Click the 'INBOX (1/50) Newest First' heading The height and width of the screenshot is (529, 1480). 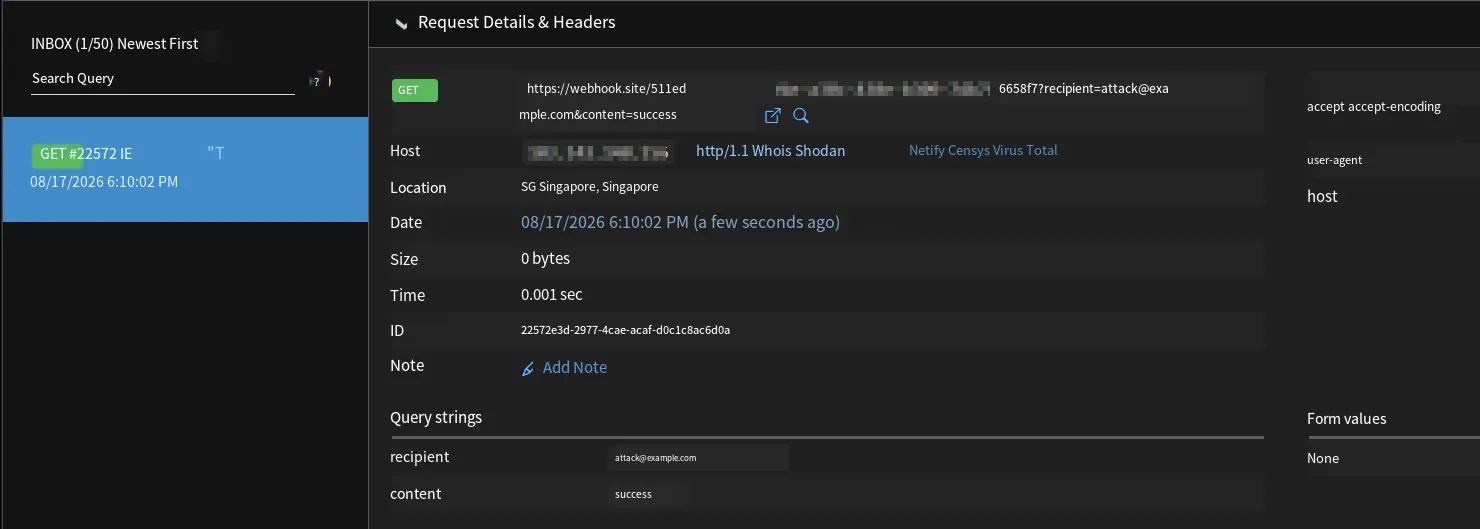click(115, 44)
